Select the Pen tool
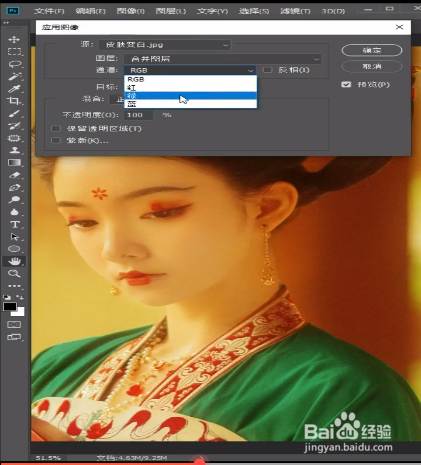 click(14, 187)
